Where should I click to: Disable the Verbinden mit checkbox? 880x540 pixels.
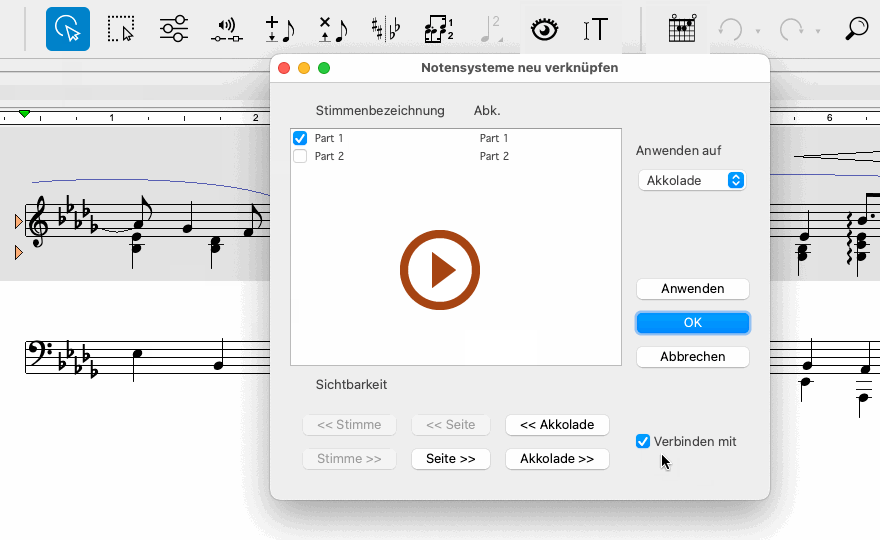tap(643, 441)
